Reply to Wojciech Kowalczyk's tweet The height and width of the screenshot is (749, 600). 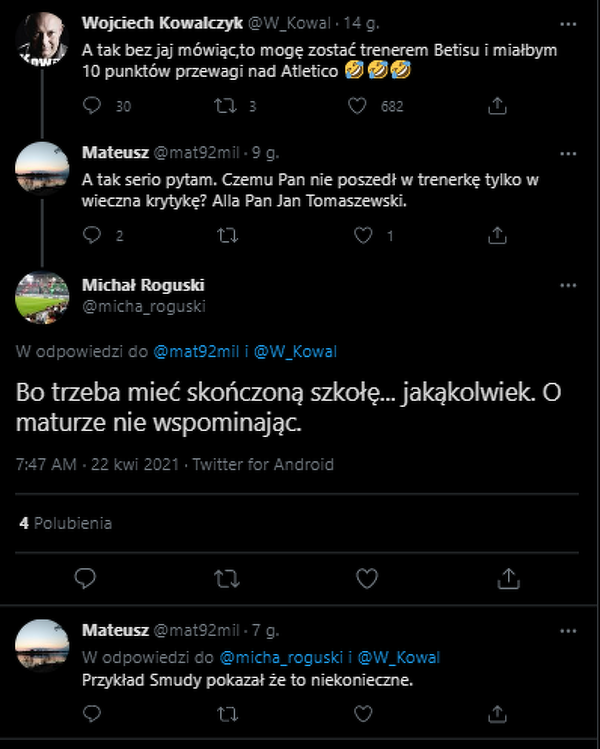click(x=92, y=106)
